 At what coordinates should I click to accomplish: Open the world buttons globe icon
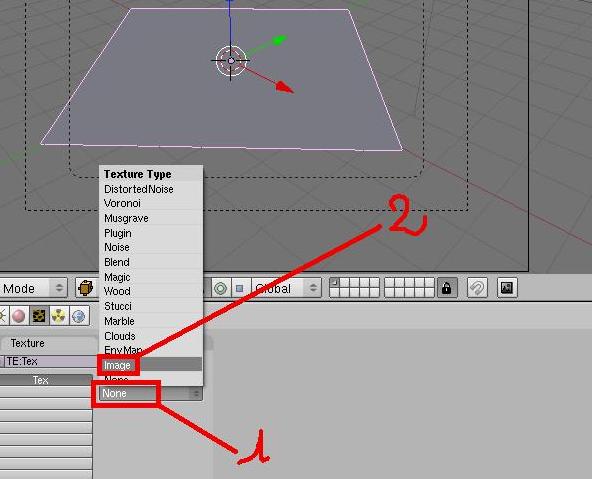79,316
